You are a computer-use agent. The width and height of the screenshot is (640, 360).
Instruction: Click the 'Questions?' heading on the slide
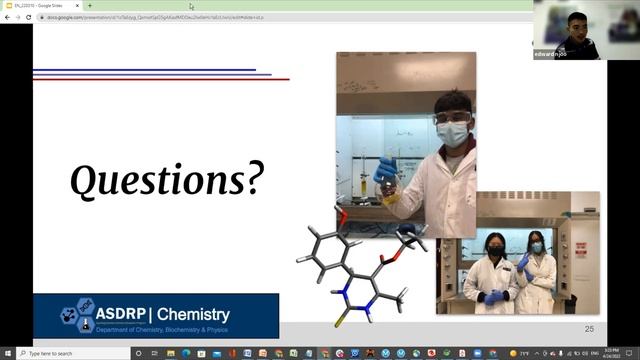coord(167,179)
